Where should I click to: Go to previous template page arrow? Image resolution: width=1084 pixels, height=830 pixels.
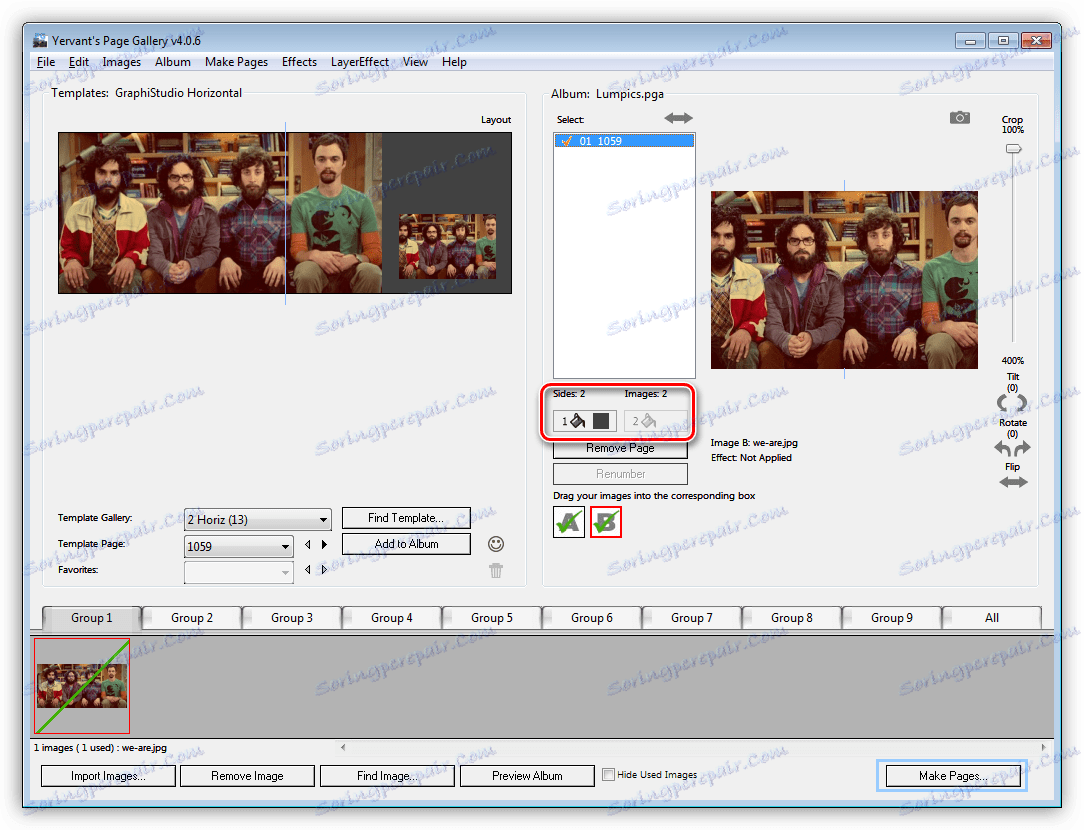[308, 545]
